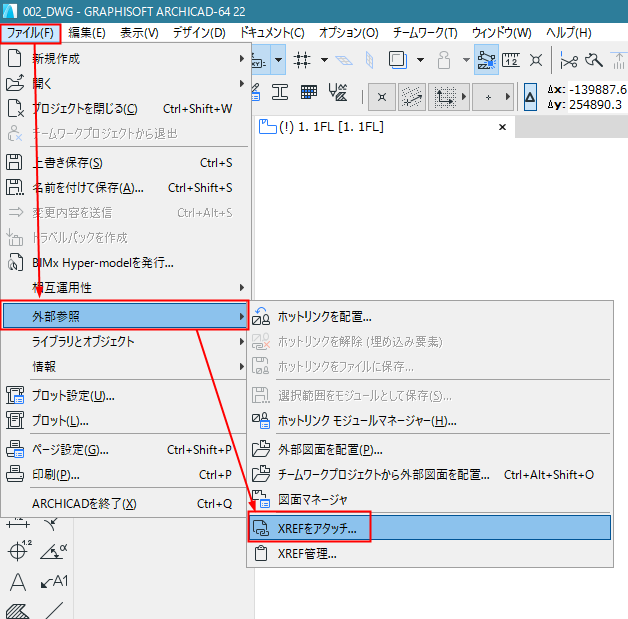Click the open folder icon beside 開く
This screenshot has width=628, height=619.
(x=15, y=83)
